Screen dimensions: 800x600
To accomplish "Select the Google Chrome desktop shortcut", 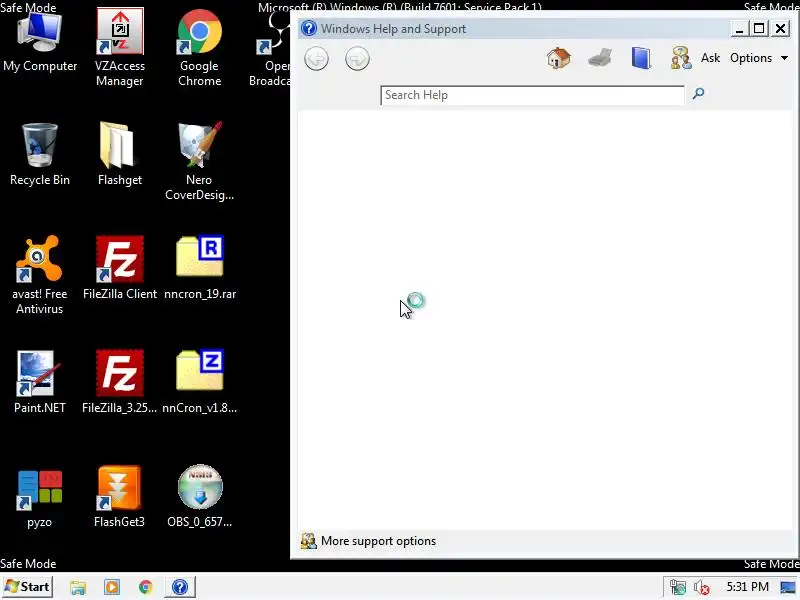I will coord(199,48).
